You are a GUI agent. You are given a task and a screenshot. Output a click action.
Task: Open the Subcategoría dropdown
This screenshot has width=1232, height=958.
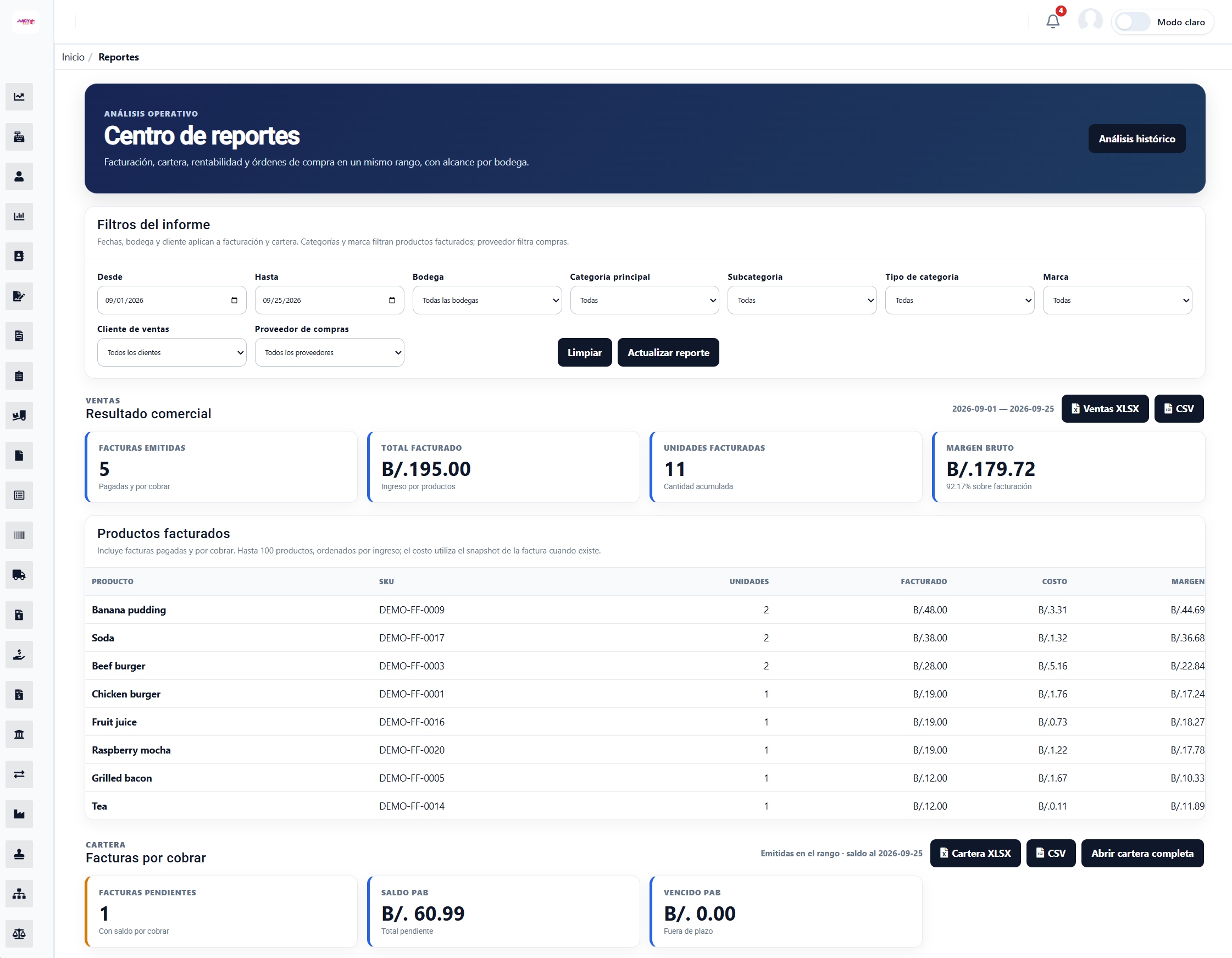click(x=802, y=300)
